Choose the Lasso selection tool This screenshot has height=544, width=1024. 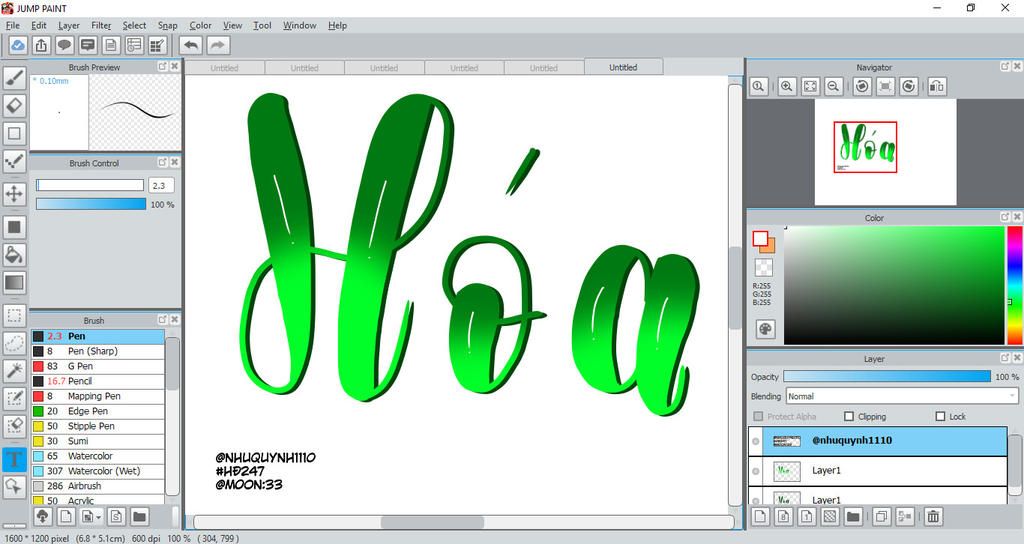click(x=14, y=344)
